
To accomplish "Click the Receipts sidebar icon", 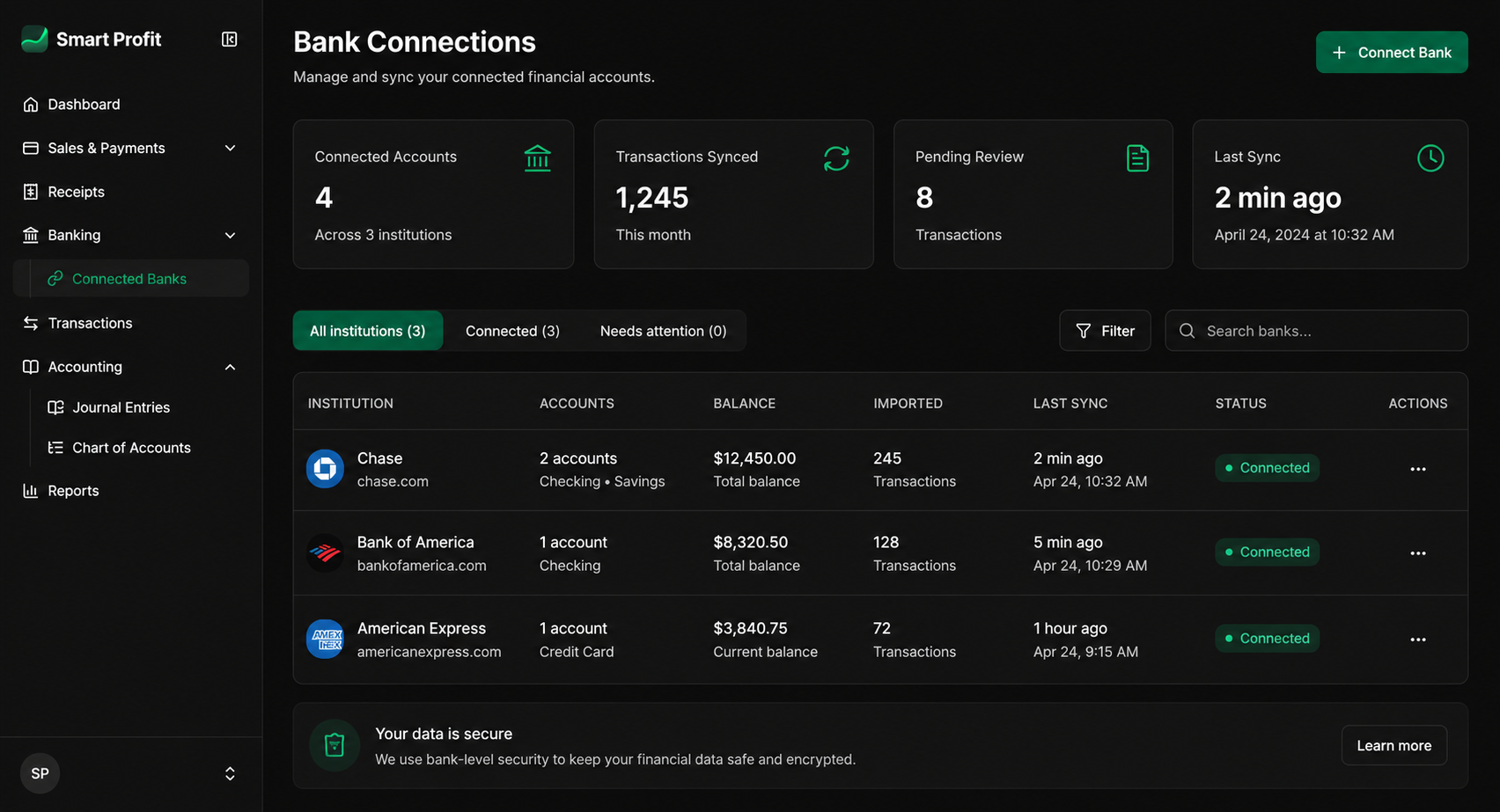I will pos(31,192).
